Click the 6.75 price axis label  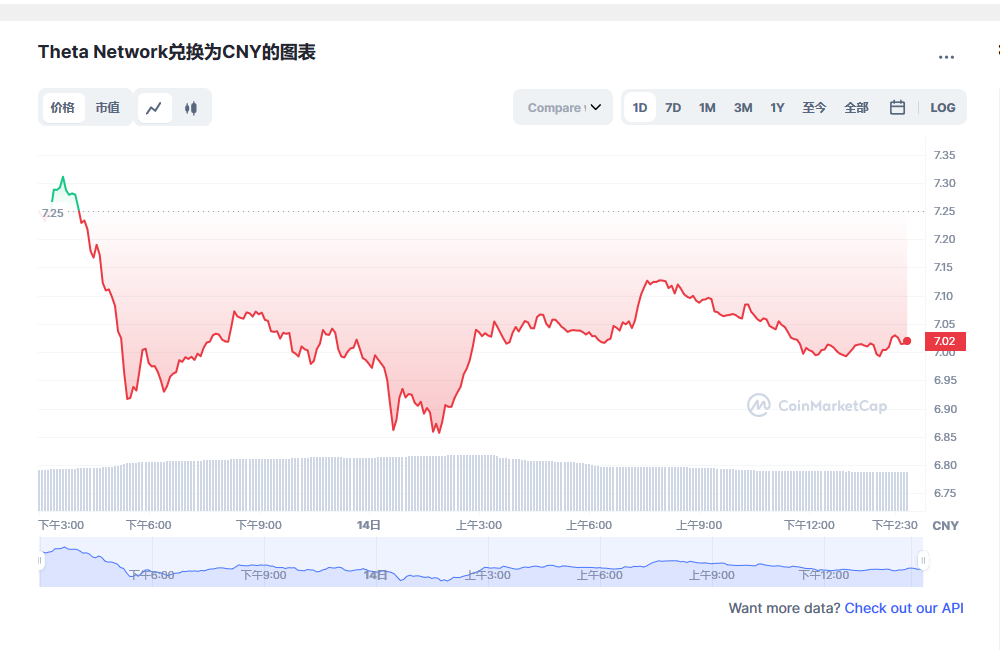click(x=945, y=493)
